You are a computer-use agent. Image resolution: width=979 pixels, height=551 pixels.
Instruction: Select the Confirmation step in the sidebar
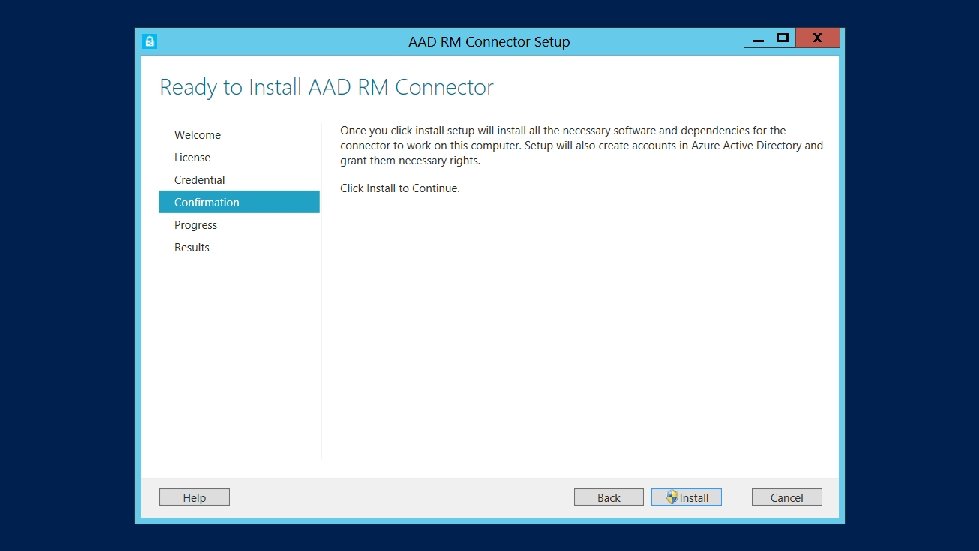tap(239, 202)
